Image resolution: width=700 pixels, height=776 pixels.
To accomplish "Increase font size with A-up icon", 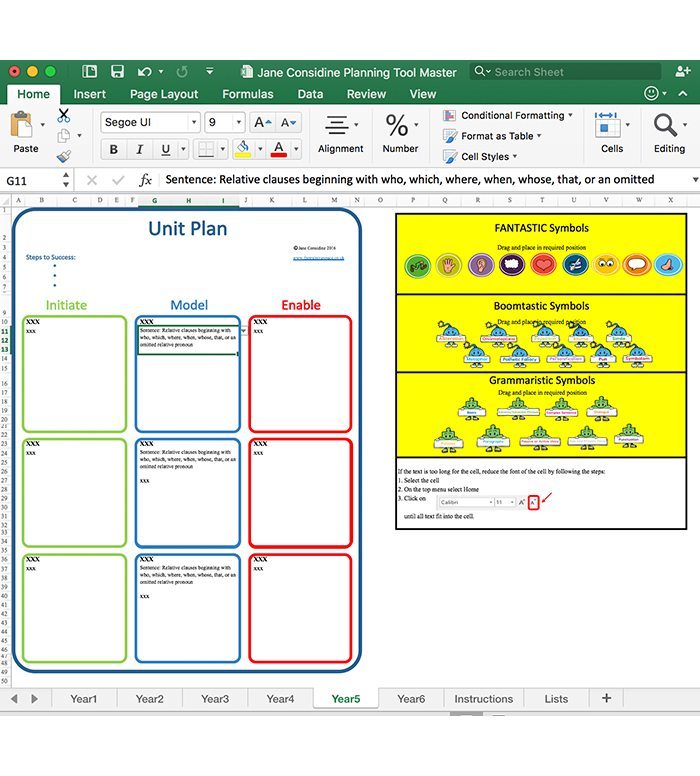I will [x=262, y=122].
